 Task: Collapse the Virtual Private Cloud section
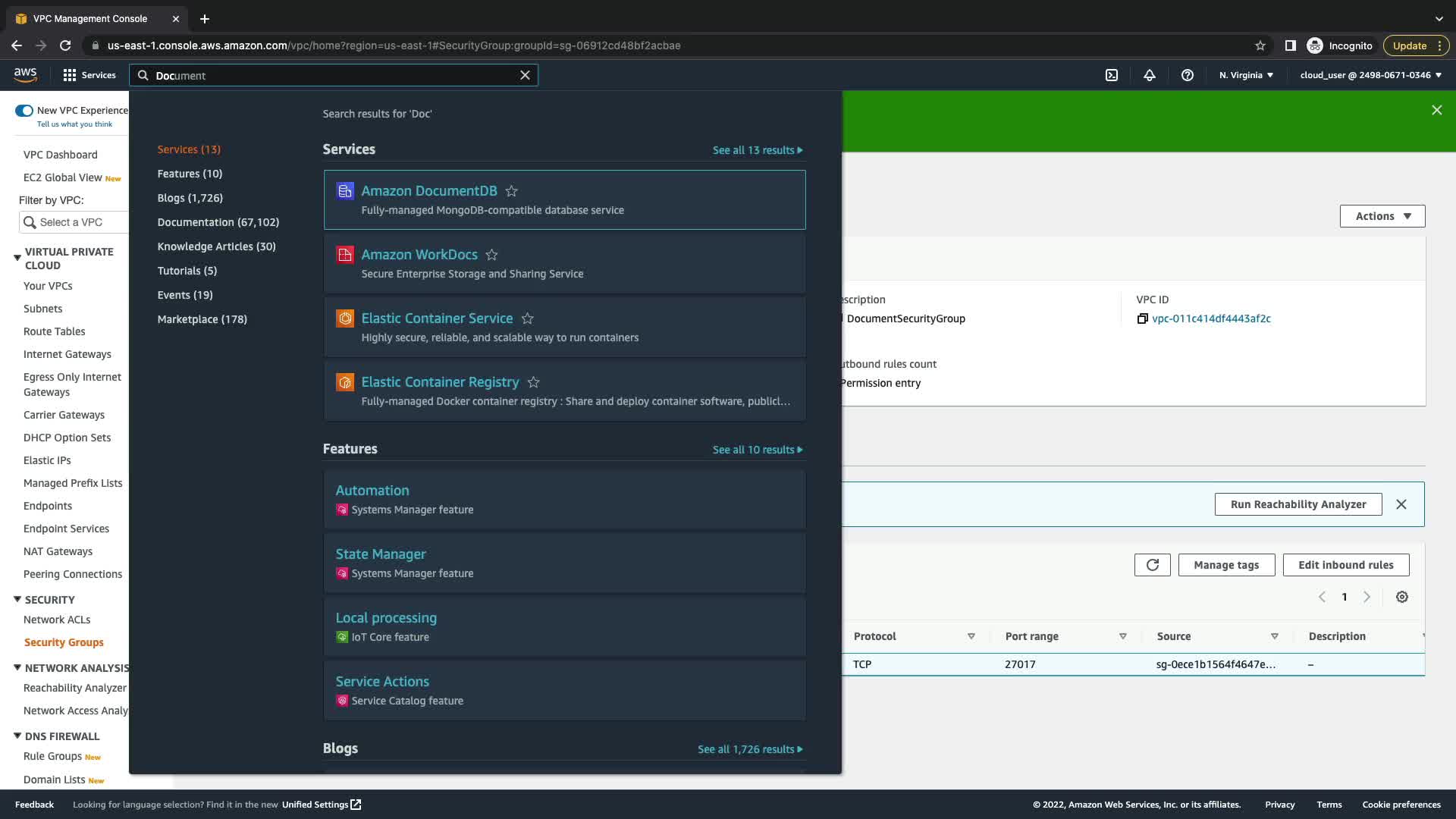coord(17,258)
